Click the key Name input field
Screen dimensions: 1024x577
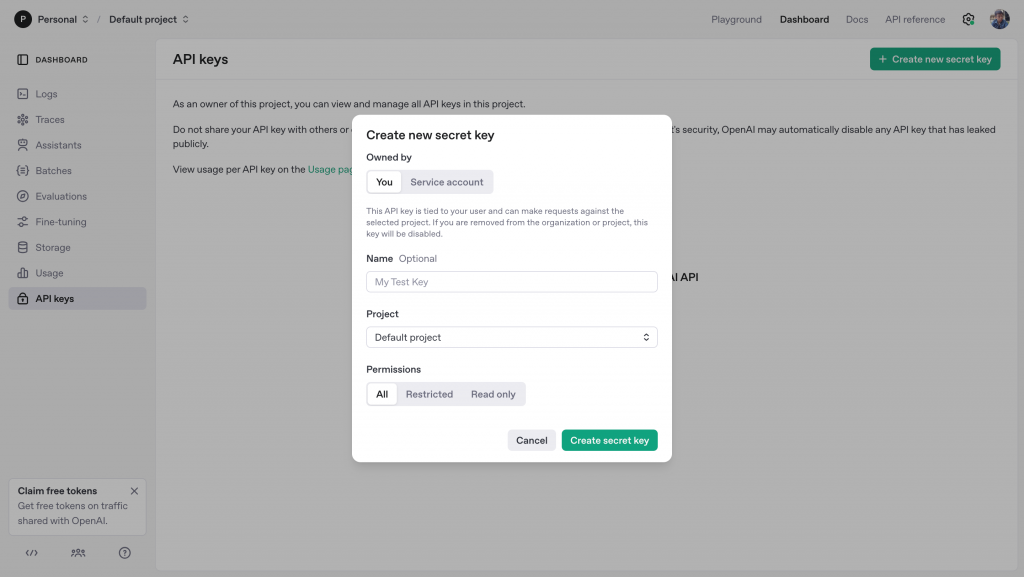click(511, 282)
